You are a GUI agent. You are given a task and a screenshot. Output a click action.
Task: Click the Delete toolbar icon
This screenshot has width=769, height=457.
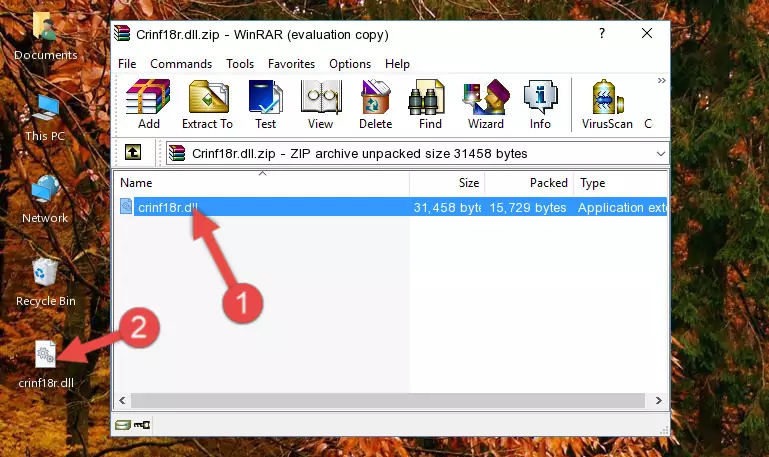[376, 104]
